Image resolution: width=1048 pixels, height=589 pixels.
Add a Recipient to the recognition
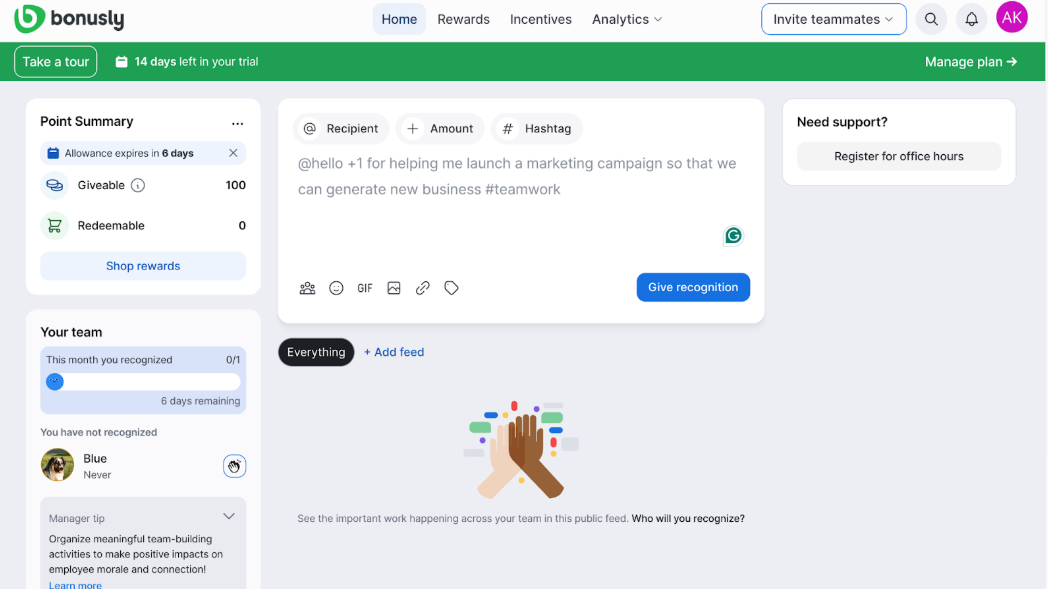(x=341, y=128)
